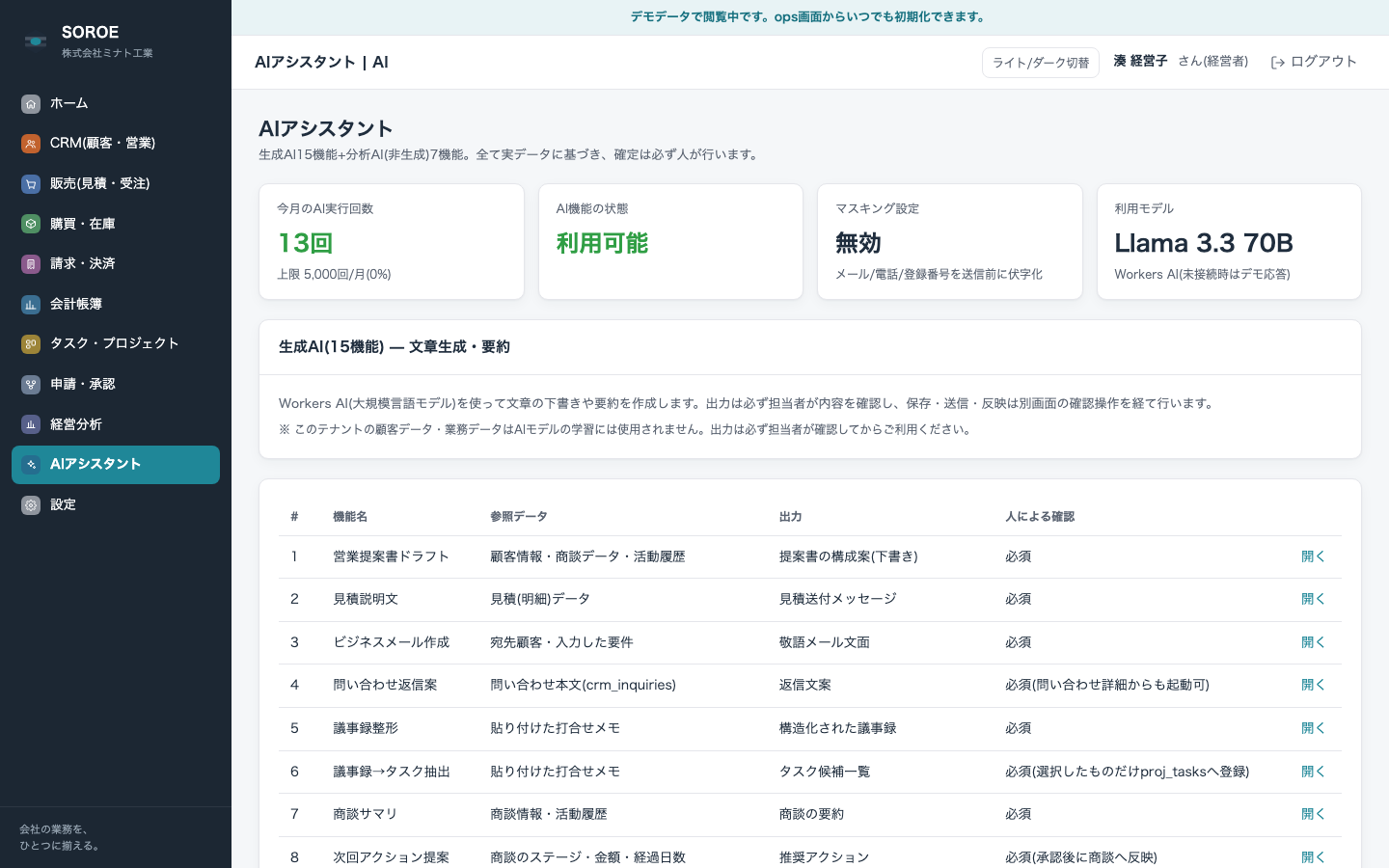Click the 機能名 column header
Screen dimensions: 1389x868
pos(350,517)
